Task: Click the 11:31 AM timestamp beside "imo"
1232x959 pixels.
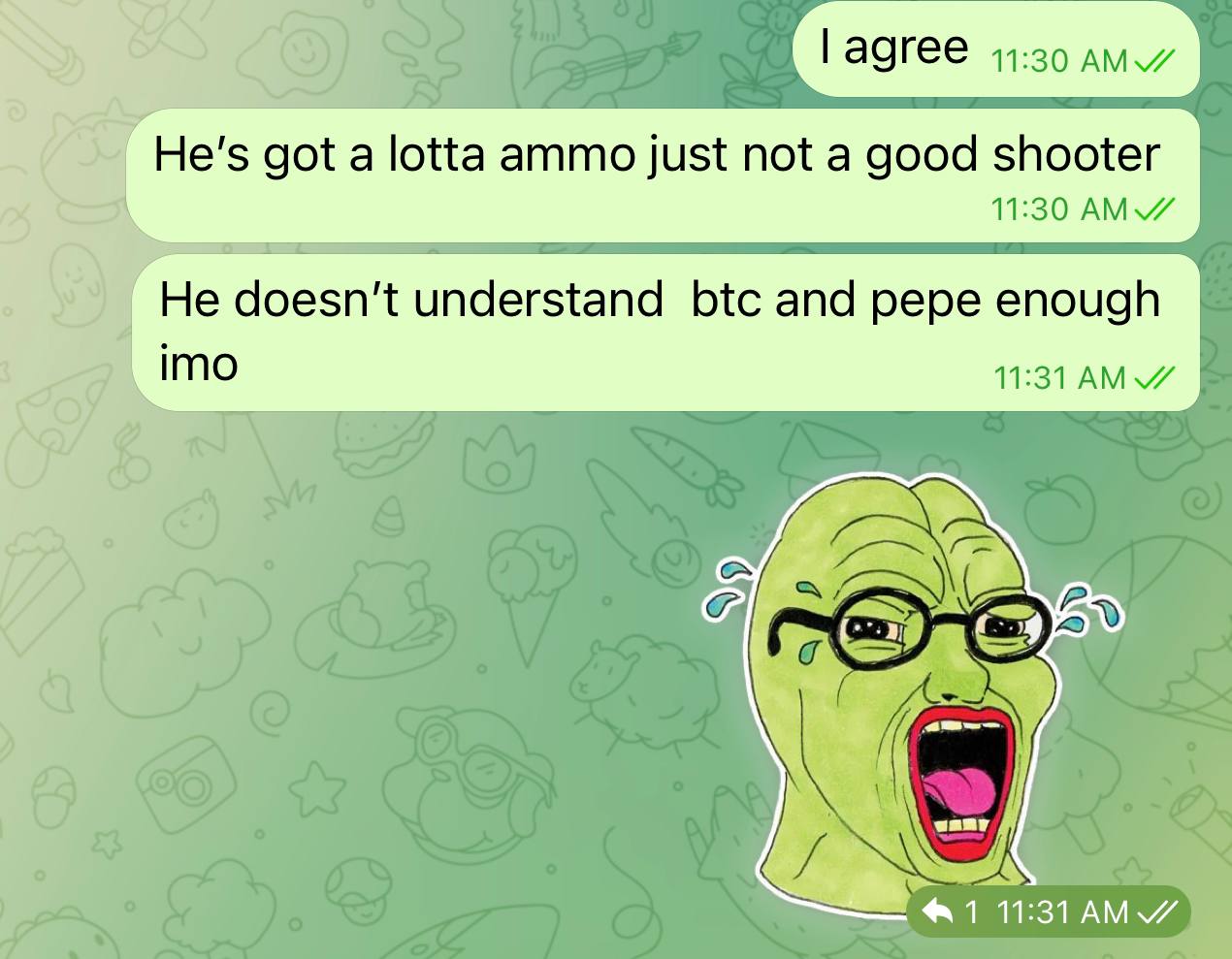Action: click(1059, 377)
